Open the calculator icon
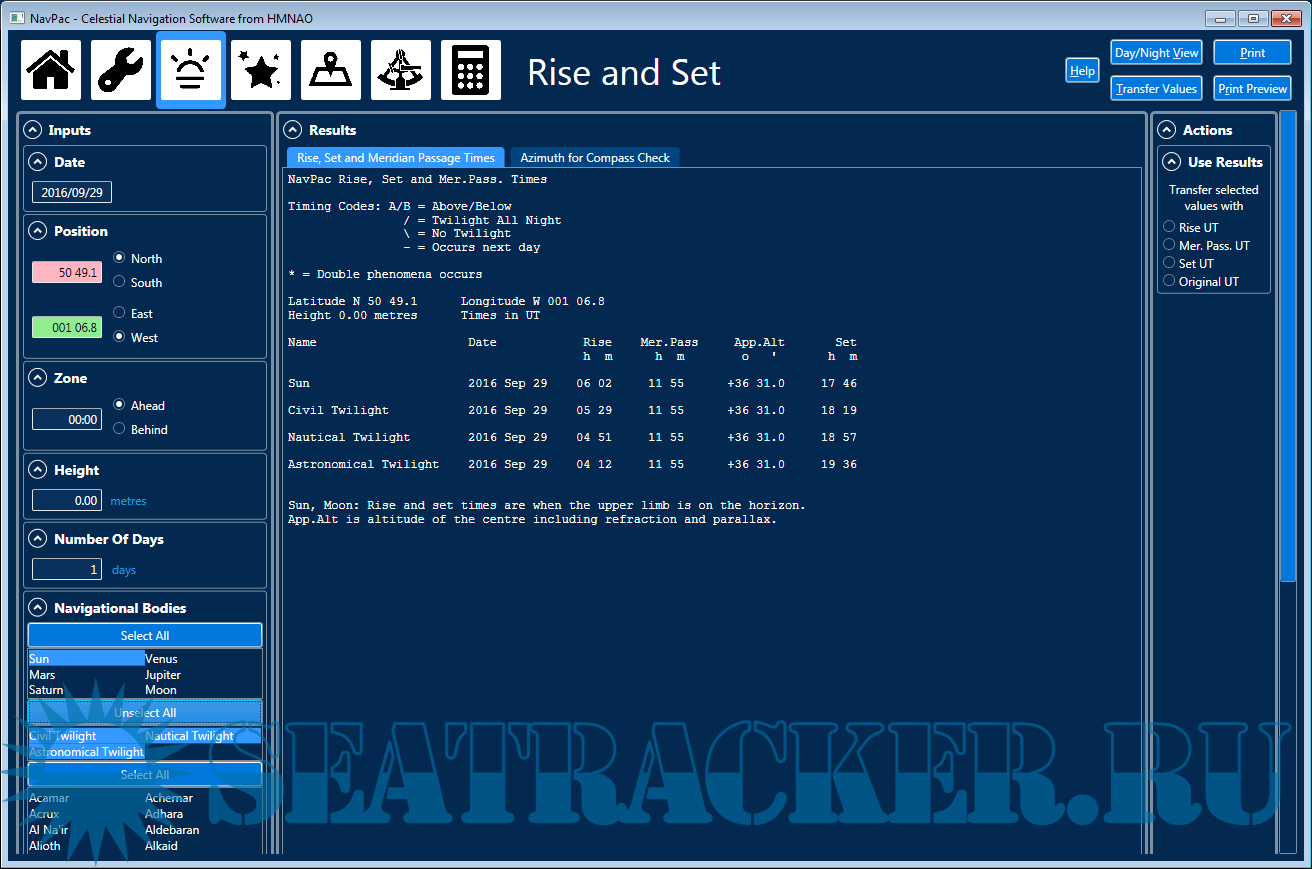 click(471, 70)
